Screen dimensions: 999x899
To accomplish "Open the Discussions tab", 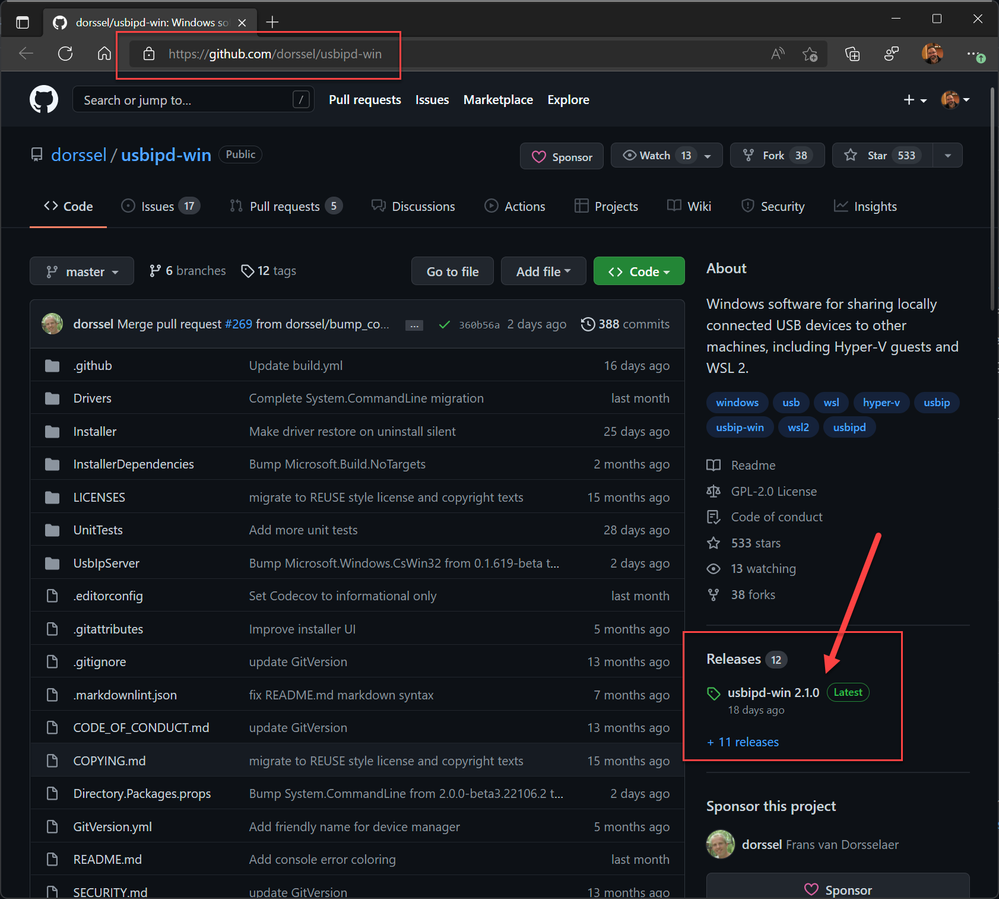I will pos(413,206).
